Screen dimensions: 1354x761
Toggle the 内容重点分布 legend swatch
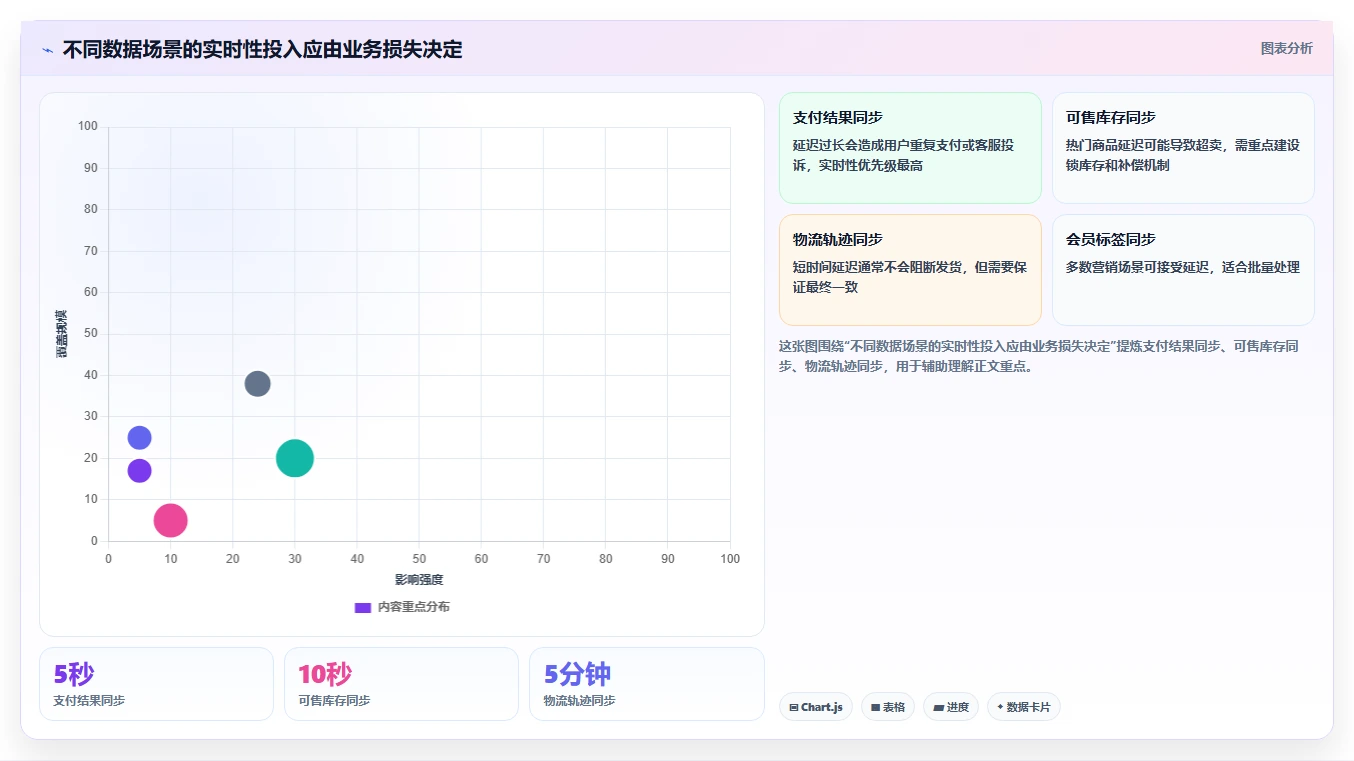[x=363, y=607]
